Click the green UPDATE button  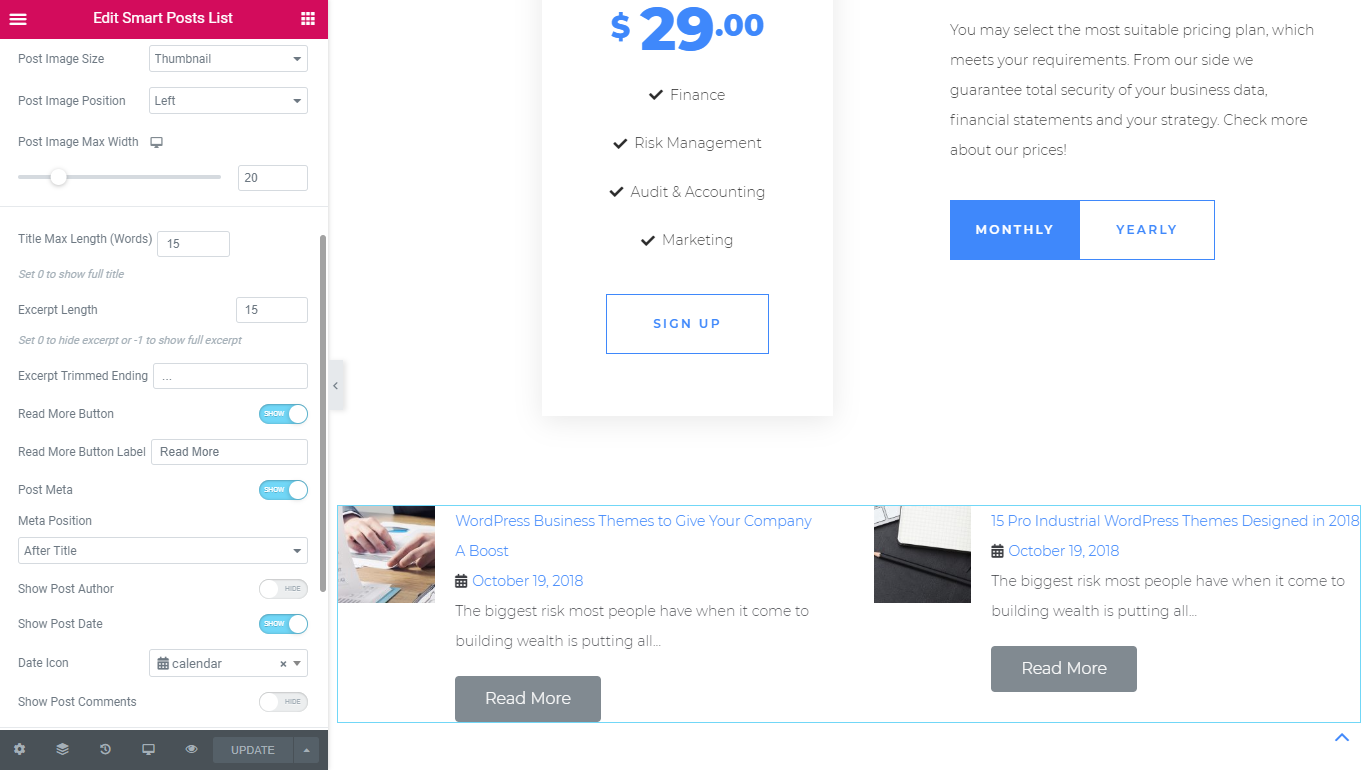(253, 750)
